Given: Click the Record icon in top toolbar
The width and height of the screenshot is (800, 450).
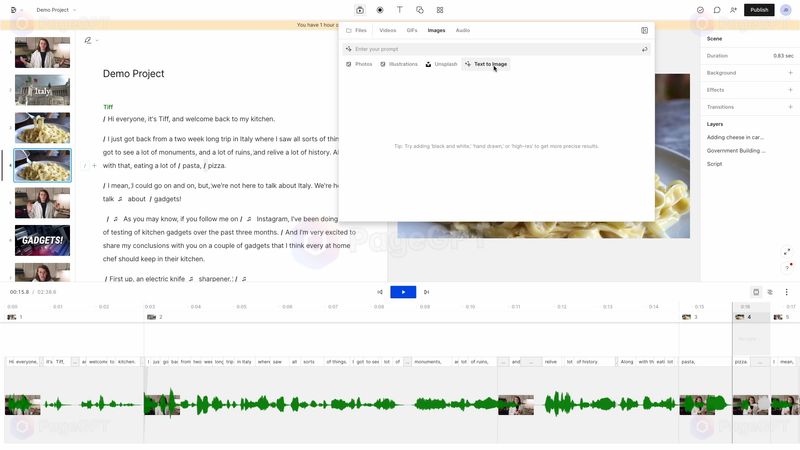Looking at the screenshot, I should click(x=380, y=10).
